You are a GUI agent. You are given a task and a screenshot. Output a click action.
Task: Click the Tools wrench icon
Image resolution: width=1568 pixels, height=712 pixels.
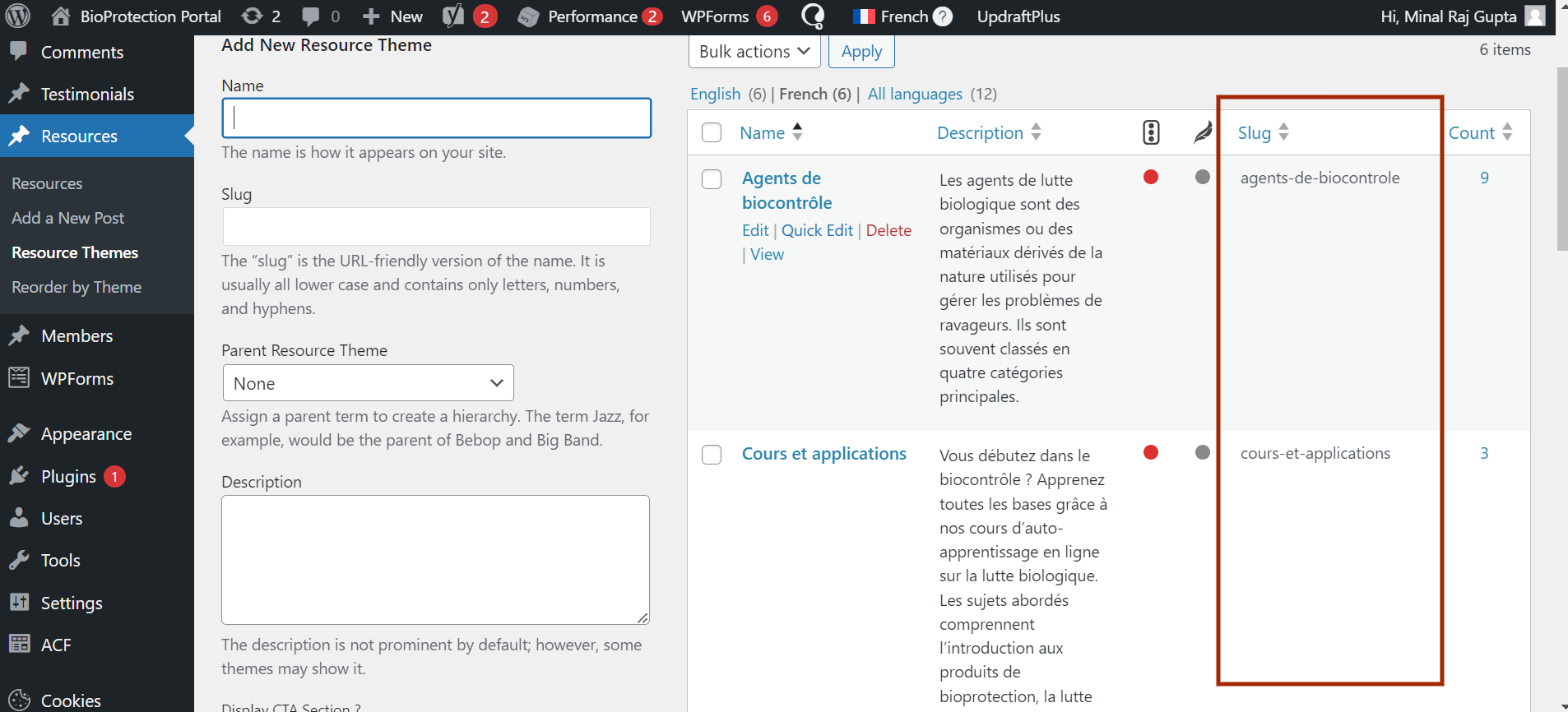[18, 560]
